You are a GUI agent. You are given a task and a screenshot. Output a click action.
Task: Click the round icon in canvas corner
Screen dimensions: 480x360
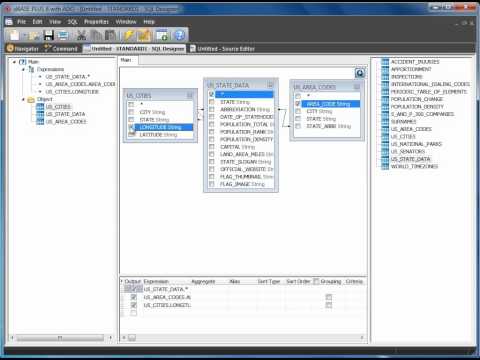tap(360, 73)
